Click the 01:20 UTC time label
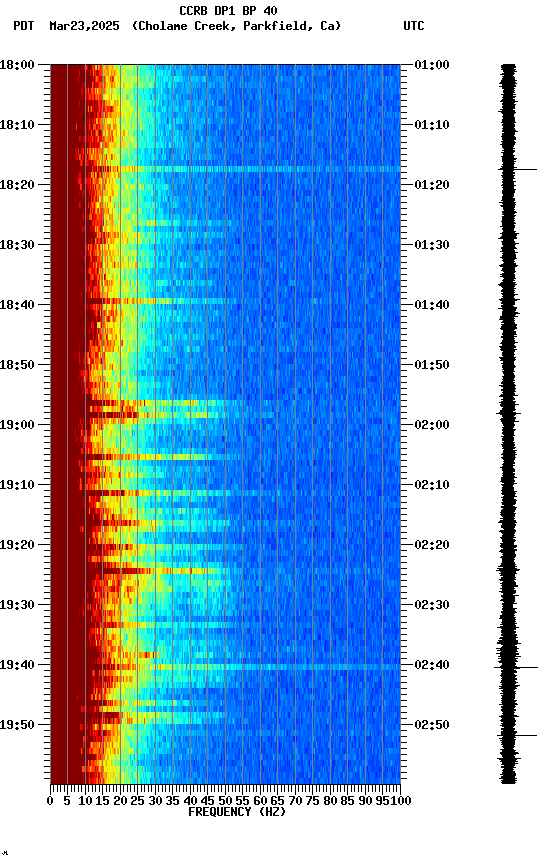 [x=432, y=185]
